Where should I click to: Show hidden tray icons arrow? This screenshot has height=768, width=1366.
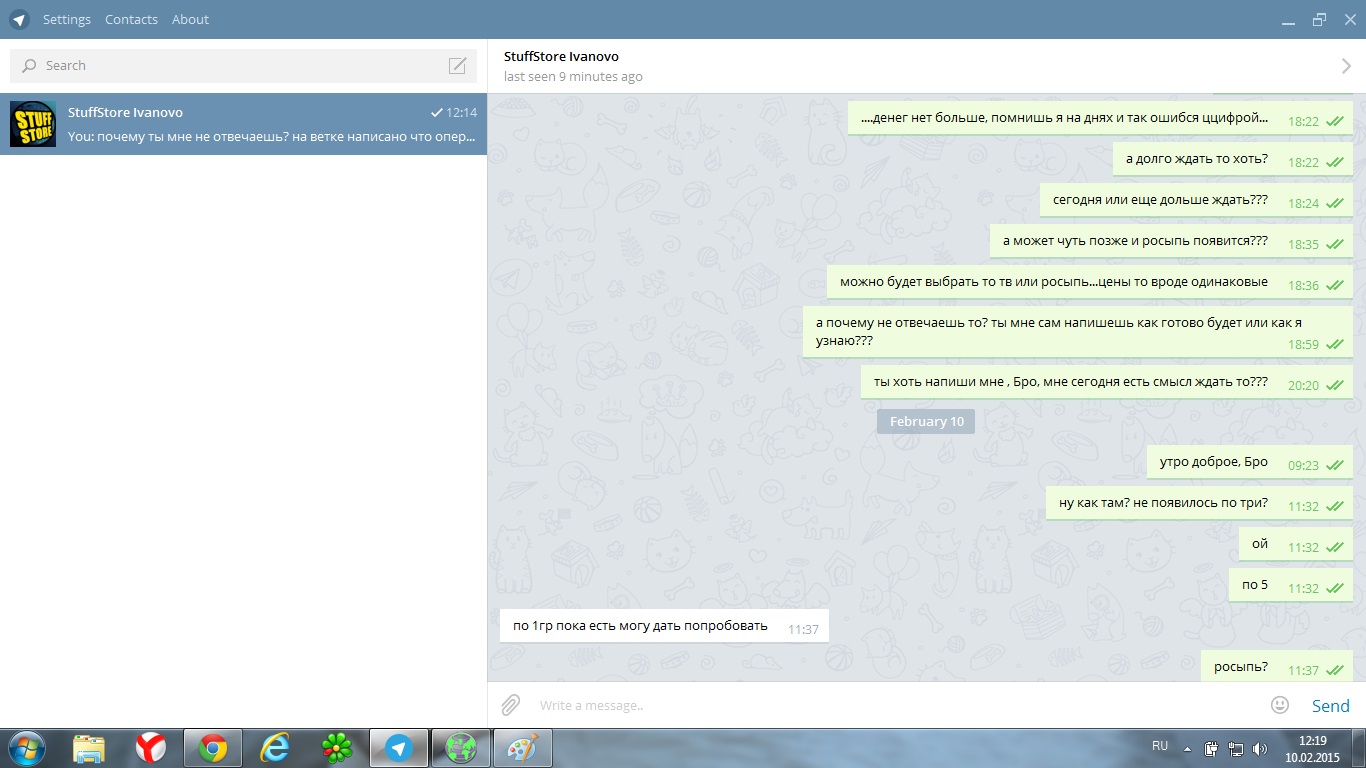click(x=1187, y=748)
